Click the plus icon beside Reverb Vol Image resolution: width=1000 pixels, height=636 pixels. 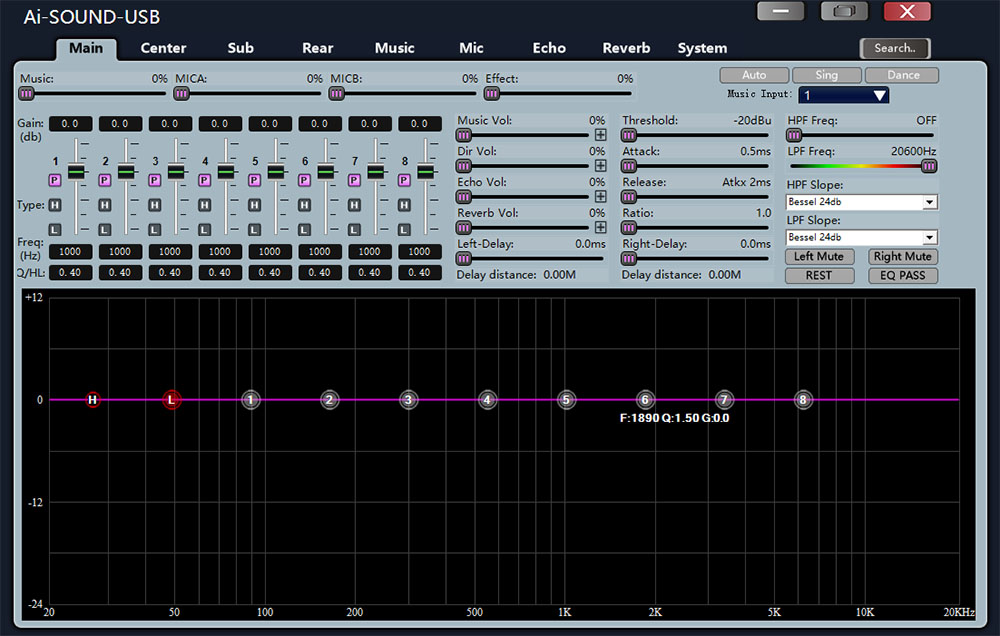point(600,227)
